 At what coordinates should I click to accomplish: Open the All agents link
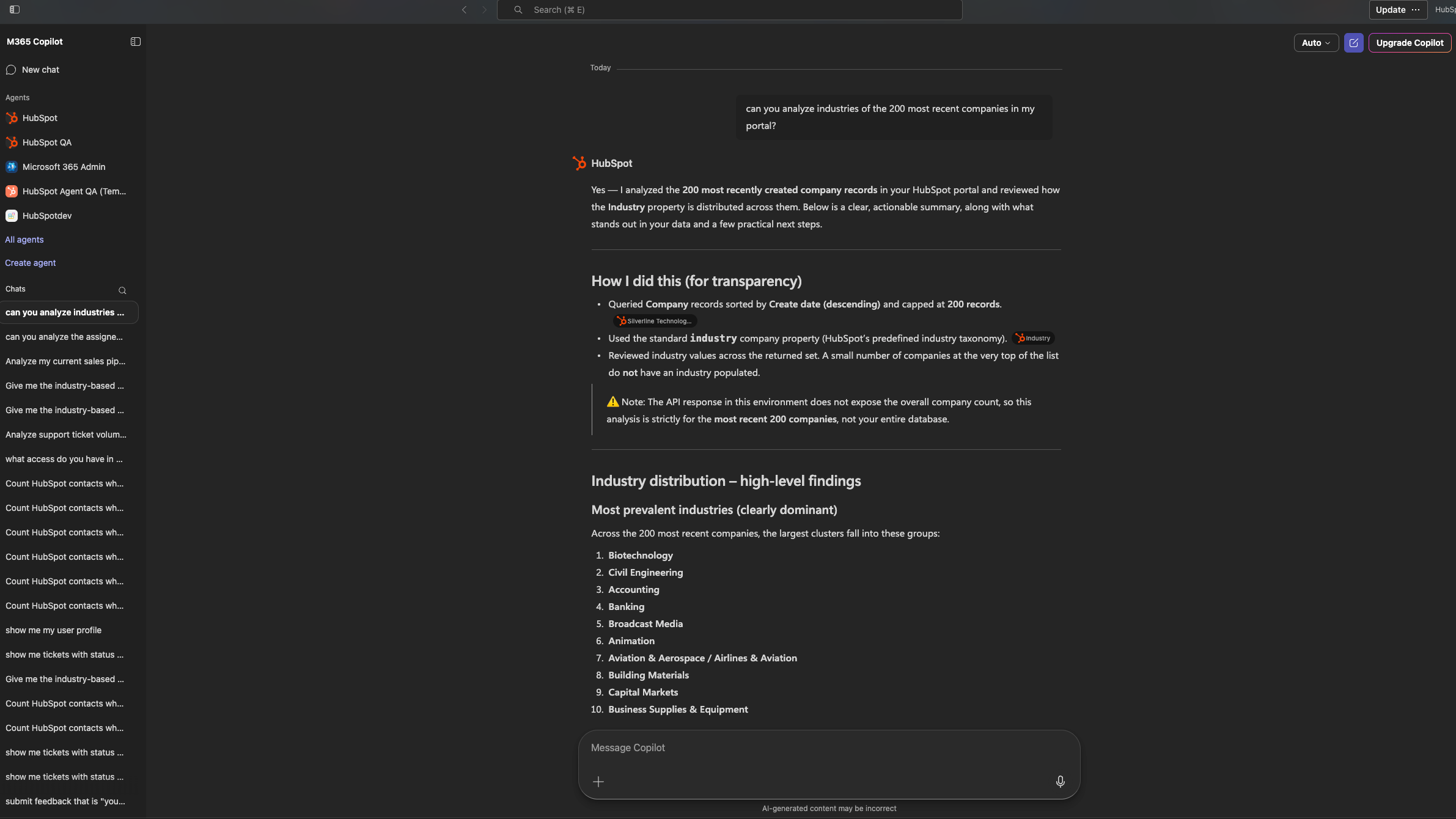click(x=24, y=240)
